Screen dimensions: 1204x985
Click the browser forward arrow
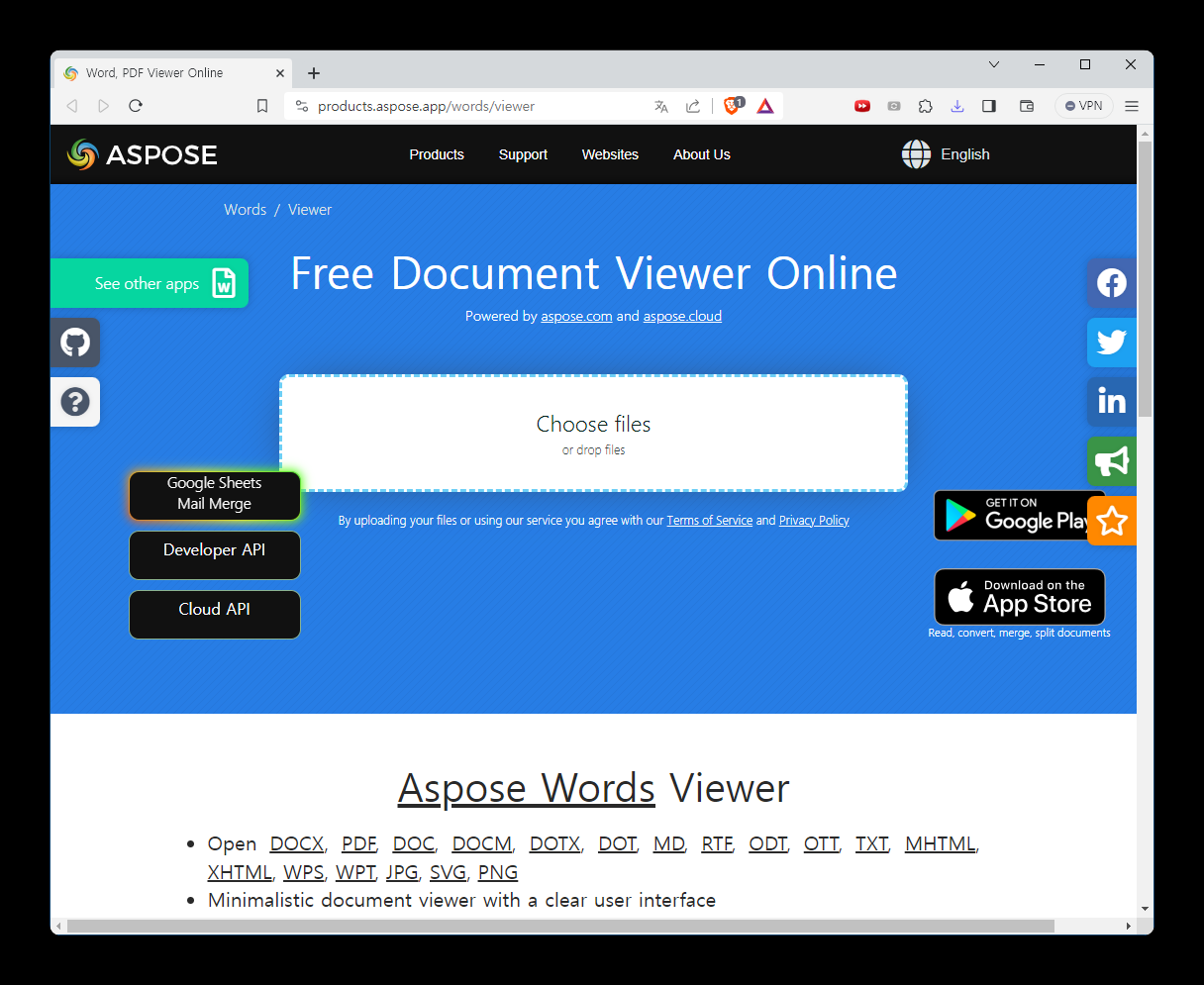[103, 106]
